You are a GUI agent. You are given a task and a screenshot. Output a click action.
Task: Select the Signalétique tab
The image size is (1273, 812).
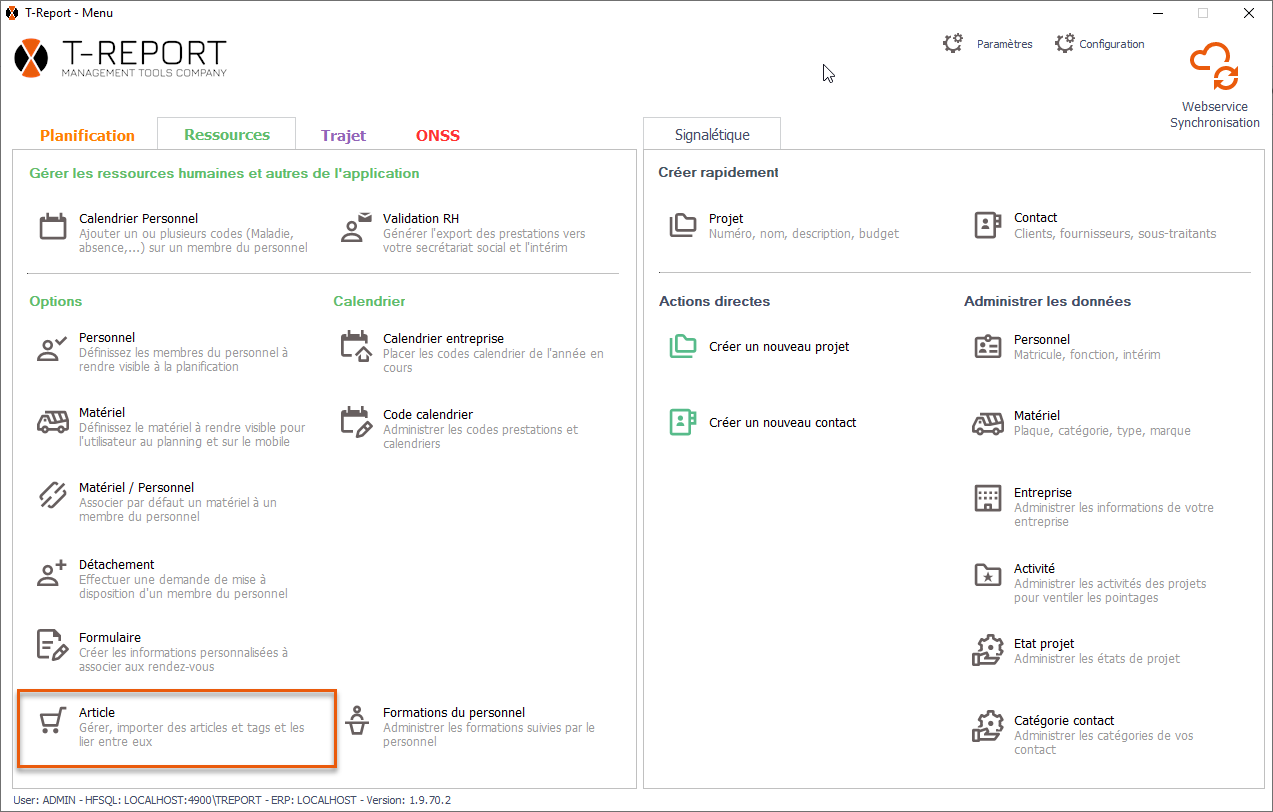click(x=712, y=135)
